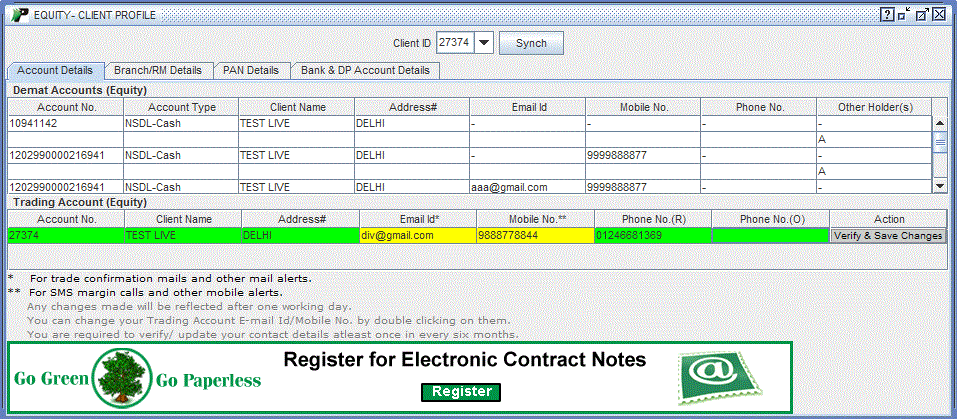The image size is (957, 419).
Task: Select the Demat email cell aaa@gmail.com
Action: point(527,187)
